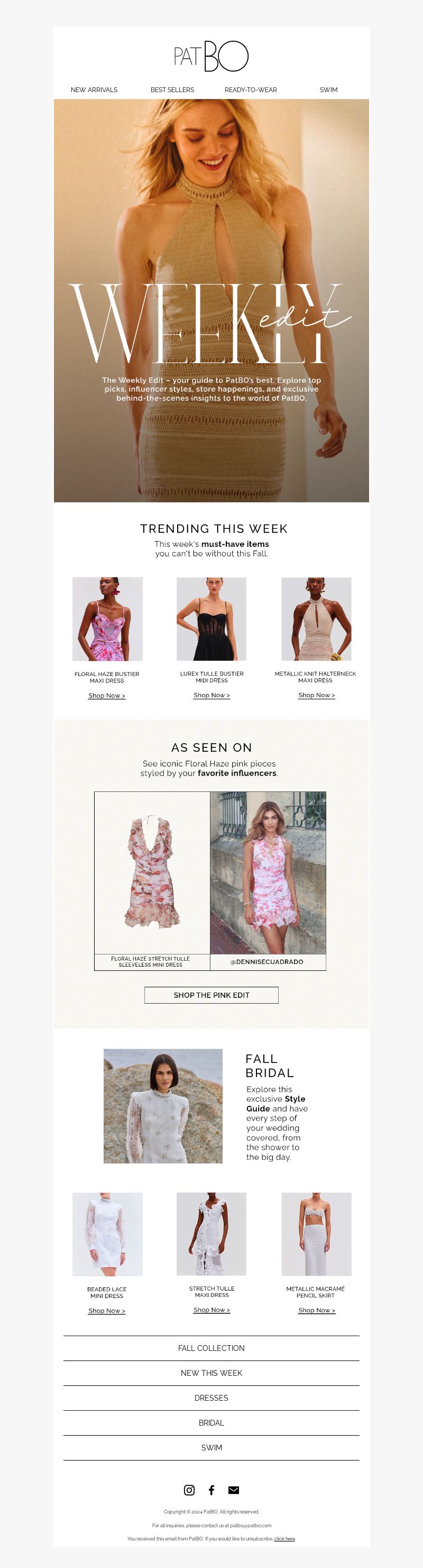This screenshot has width=423, height=1568.
Task: Open the Facebook icon in footer
Action: [212, 1490]
